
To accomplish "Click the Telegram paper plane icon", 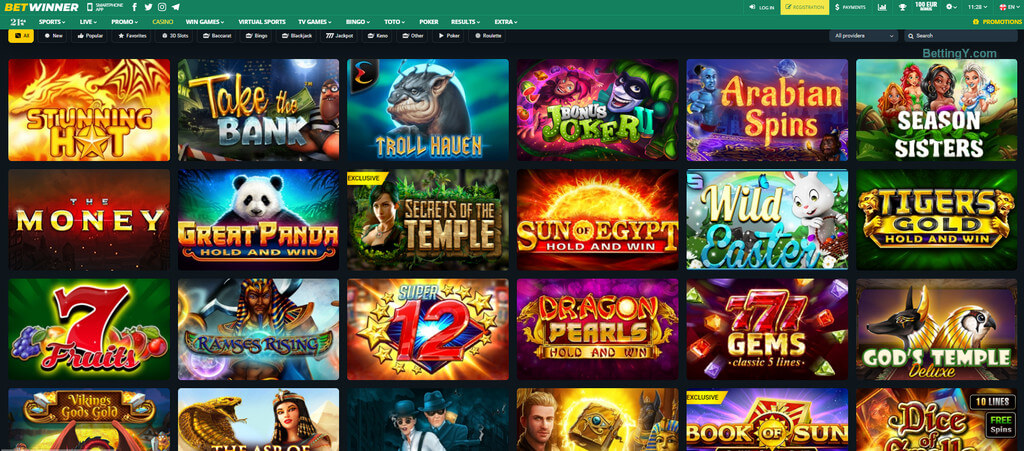I will click(x=176, y=7).
